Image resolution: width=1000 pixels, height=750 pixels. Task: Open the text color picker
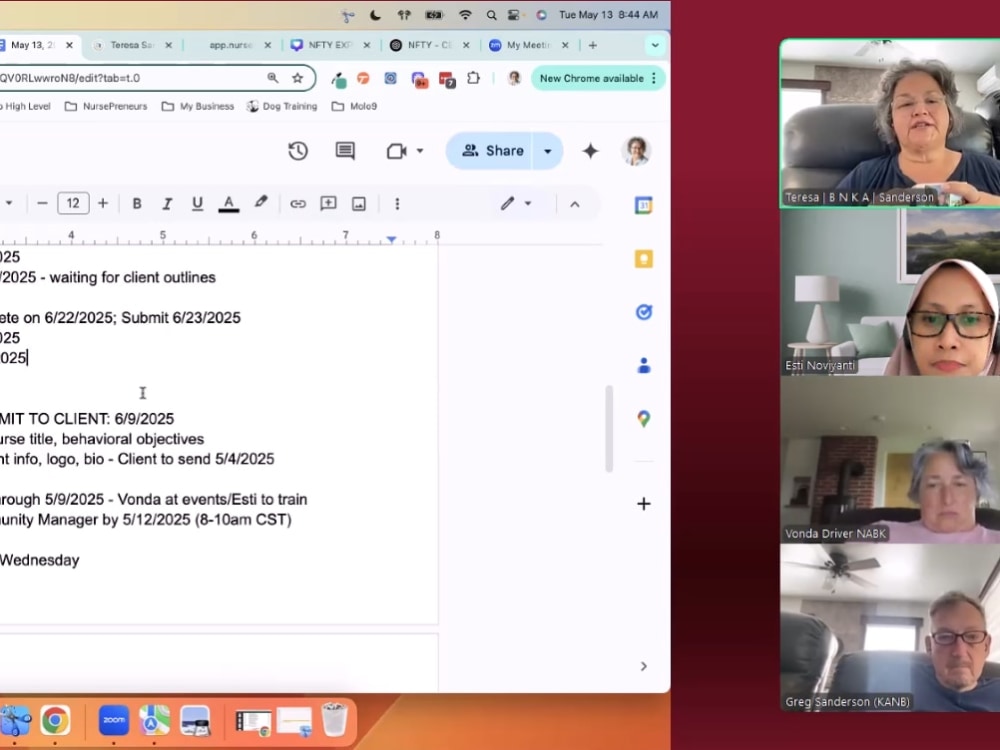point(228,203)
